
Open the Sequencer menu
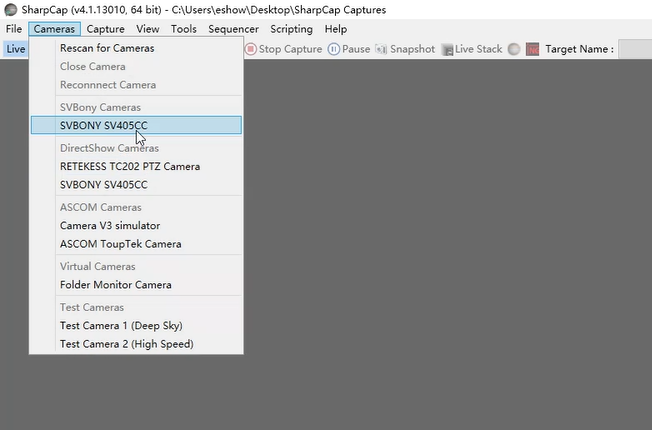tap(234, 29)
